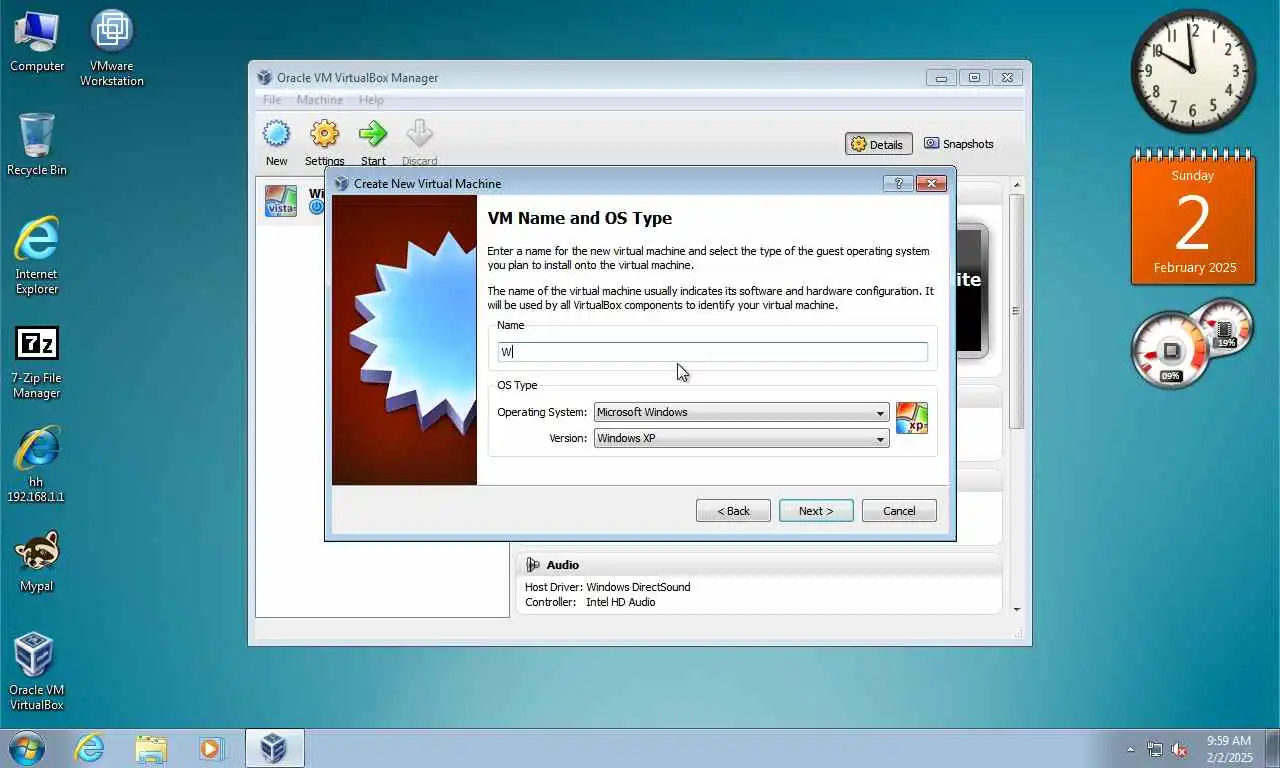Click the network tray icon
The image size is (1280, 768).
pos(1155,749)
